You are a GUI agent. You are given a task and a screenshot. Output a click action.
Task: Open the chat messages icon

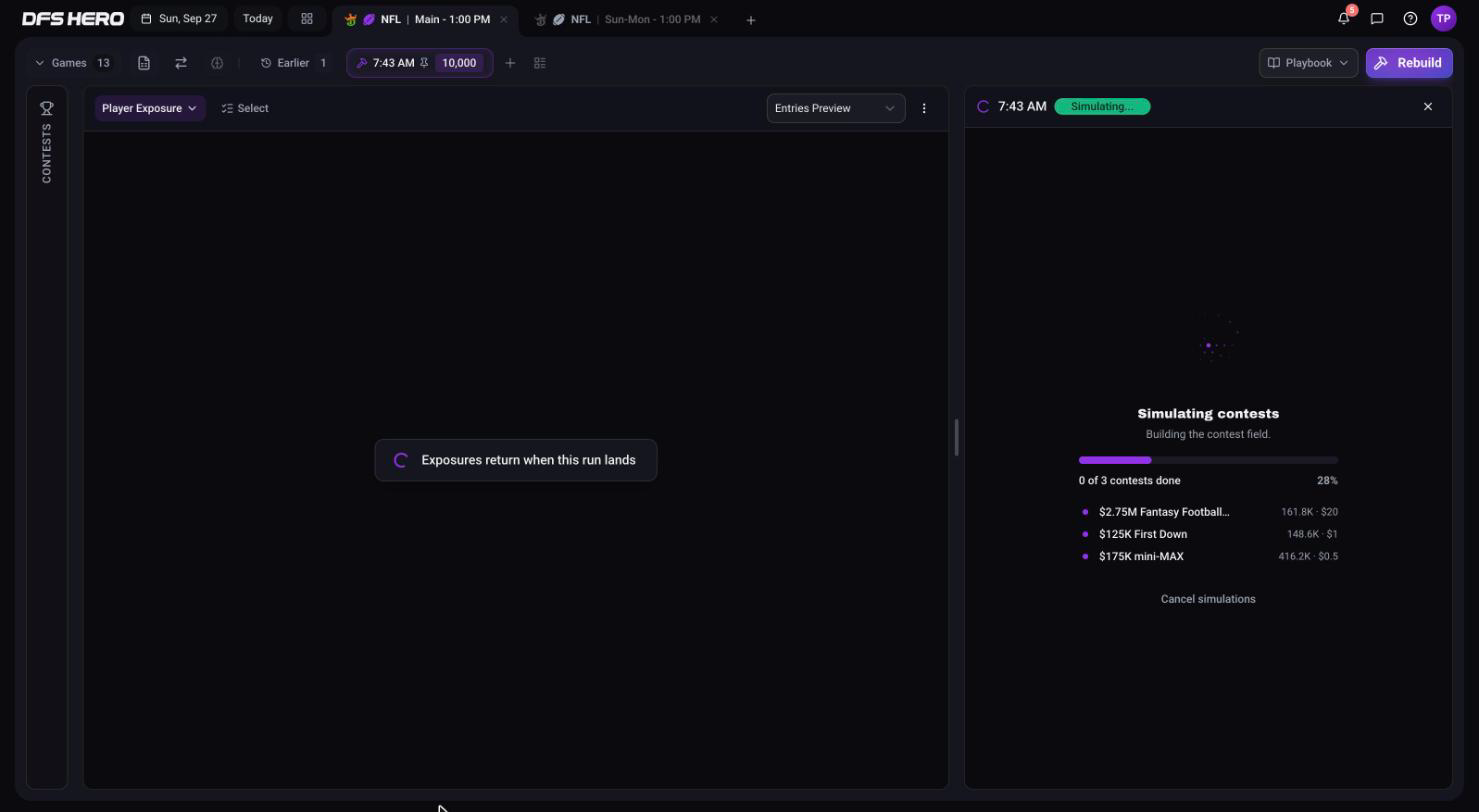[x=1377, y=18]
